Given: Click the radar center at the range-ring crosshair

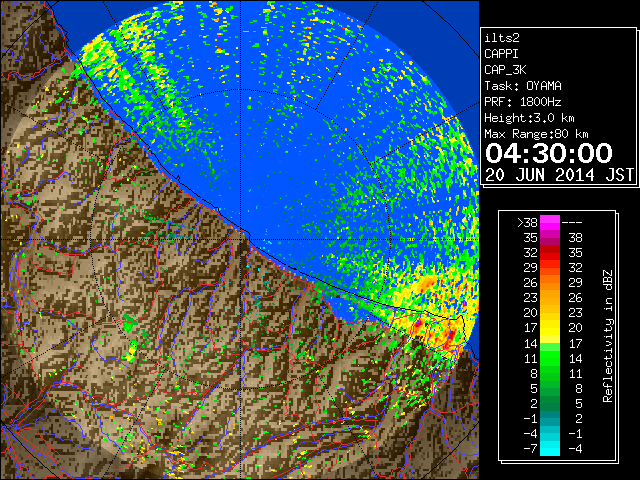Looking at the screenshot, I should (242, 240).
